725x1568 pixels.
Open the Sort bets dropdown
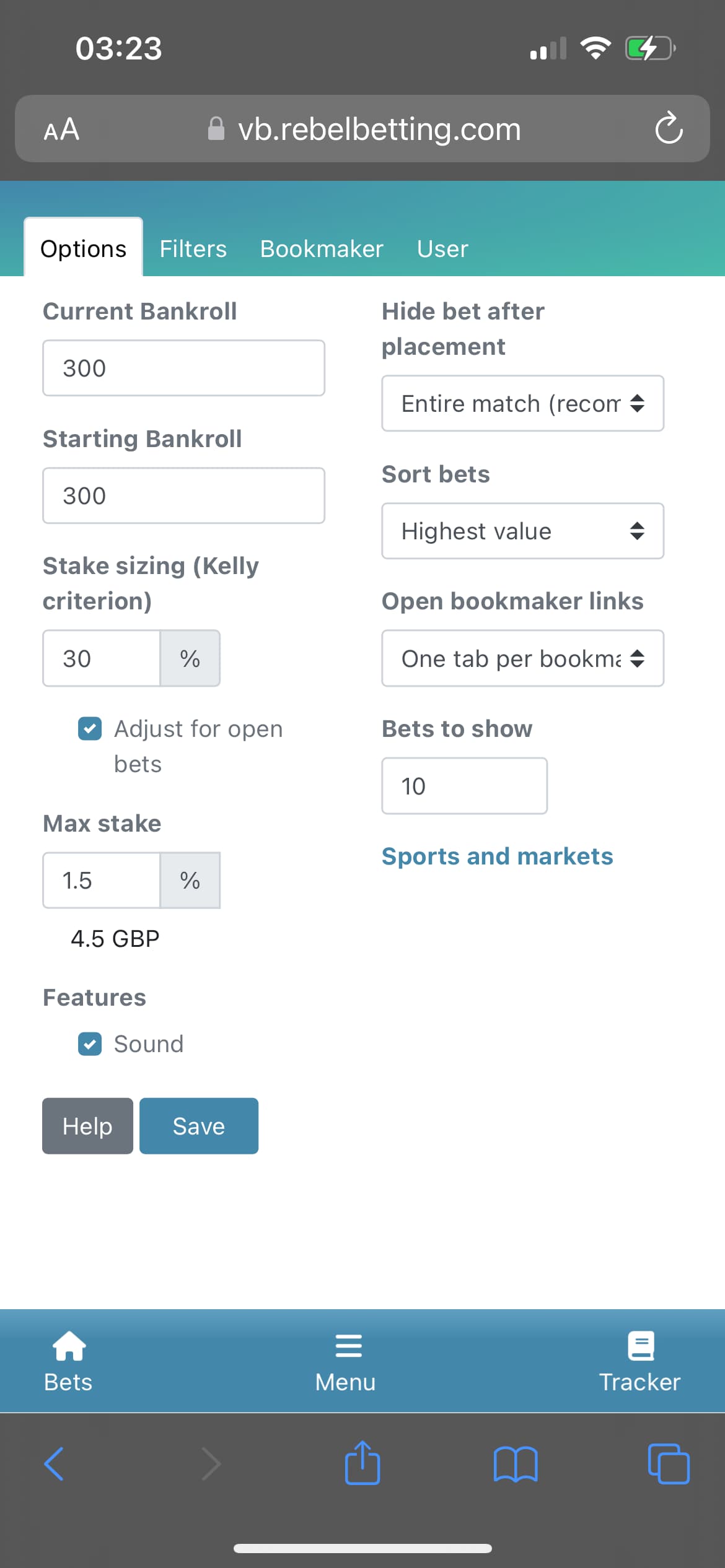point(522,531)
